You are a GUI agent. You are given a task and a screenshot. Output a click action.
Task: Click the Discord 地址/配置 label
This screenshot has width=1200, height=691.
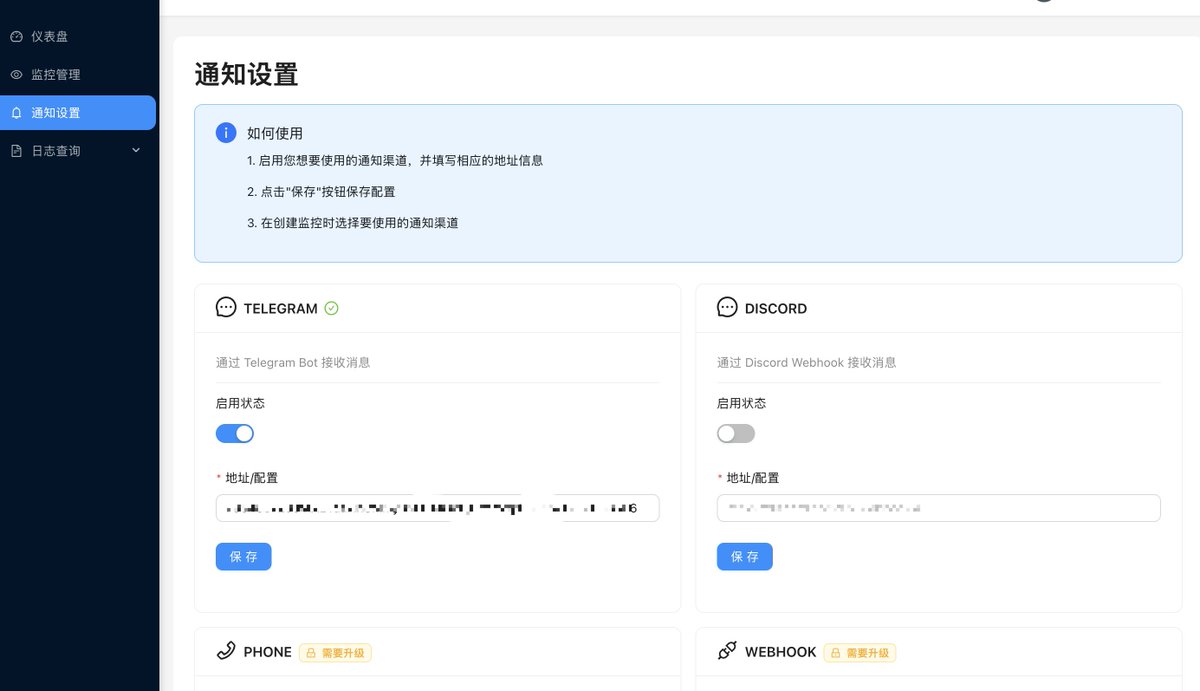752,478
